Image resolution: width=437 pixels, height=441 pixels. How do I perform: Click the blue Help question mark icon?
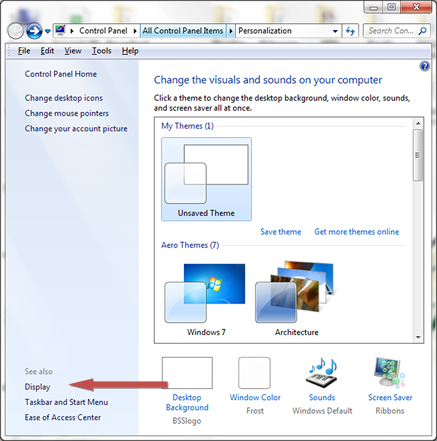(x=424, y=66)
